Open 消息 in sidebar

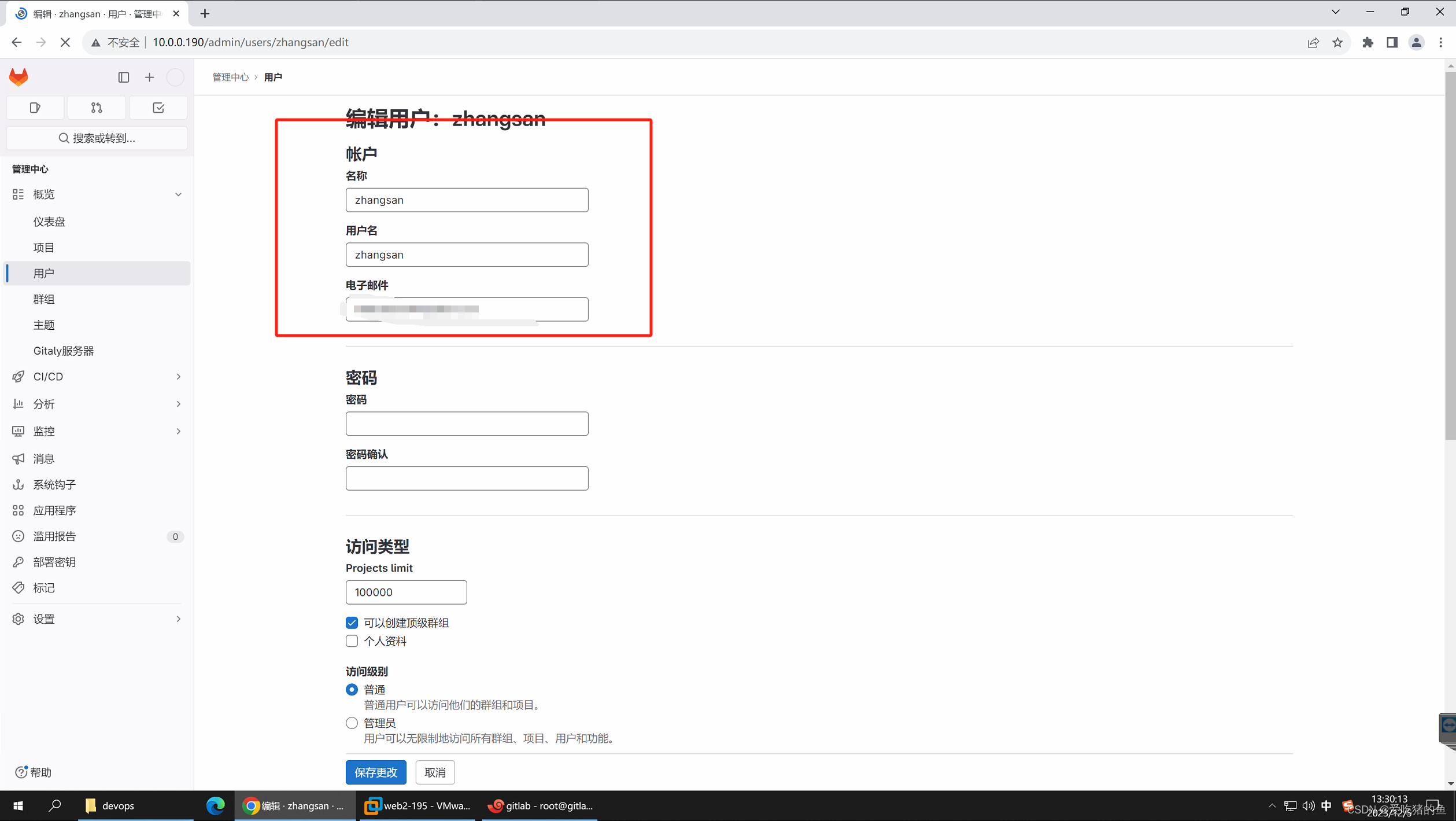pos(97,459)
